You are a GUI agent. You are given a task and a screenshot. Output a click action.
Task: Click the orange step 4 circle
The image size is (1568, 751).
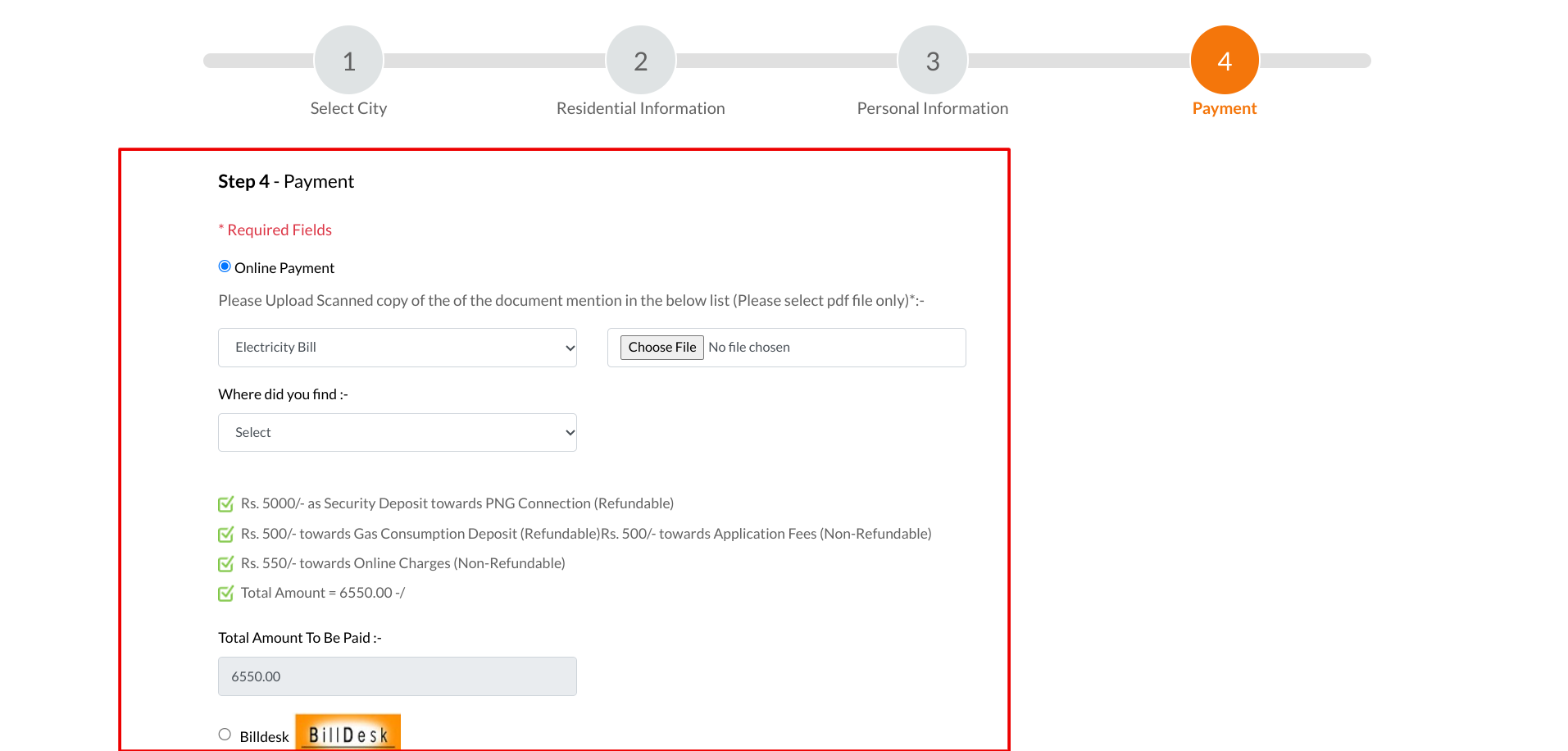pyautogui.click(x=1224, y=61)
